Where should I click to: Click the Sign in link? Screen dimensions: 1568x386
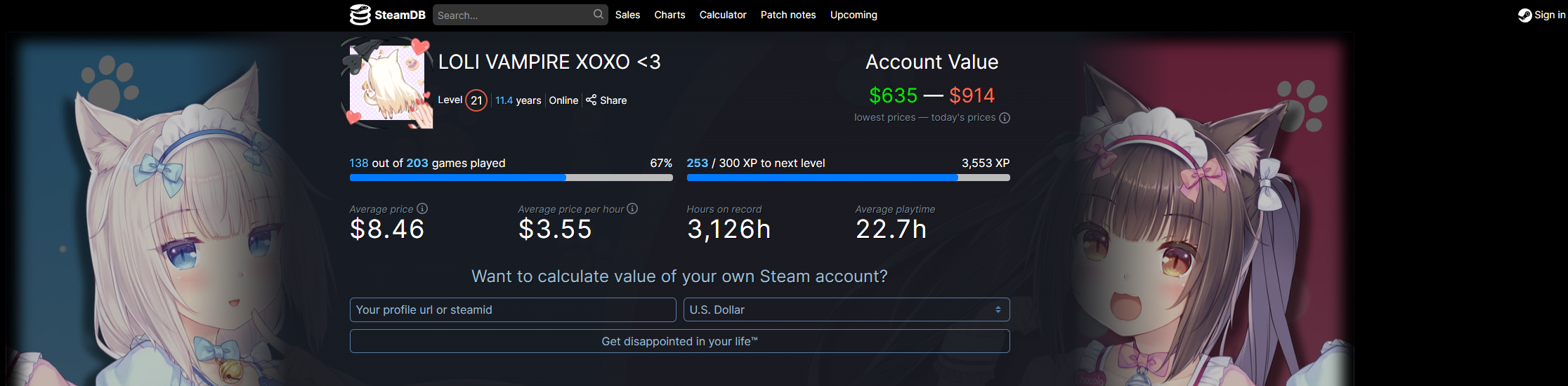1550,15
